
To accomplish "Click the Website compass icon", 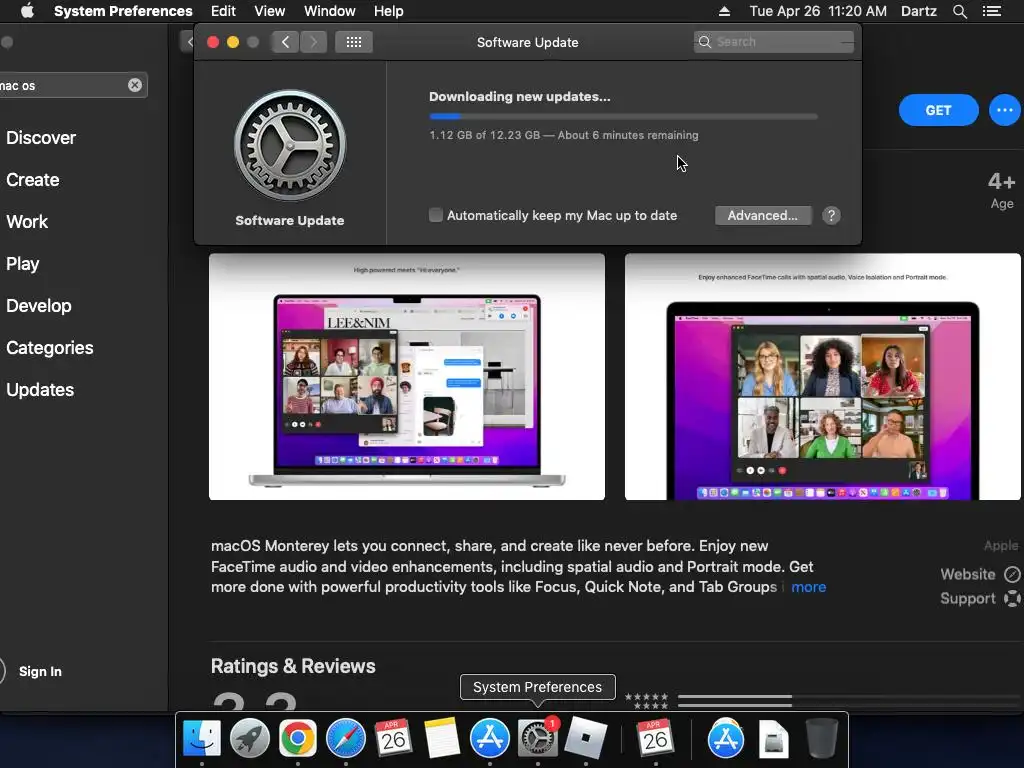I will [x=1012, y=575].
